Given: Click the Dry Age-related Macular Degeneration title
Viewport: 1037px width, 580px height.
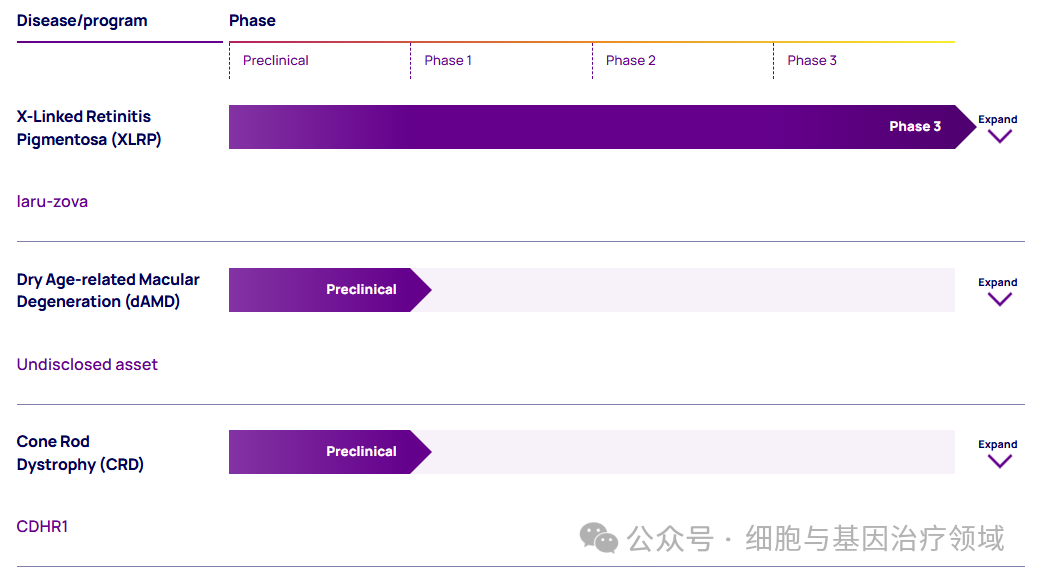Looking at the screenshot, I should [x=108, y=290].
